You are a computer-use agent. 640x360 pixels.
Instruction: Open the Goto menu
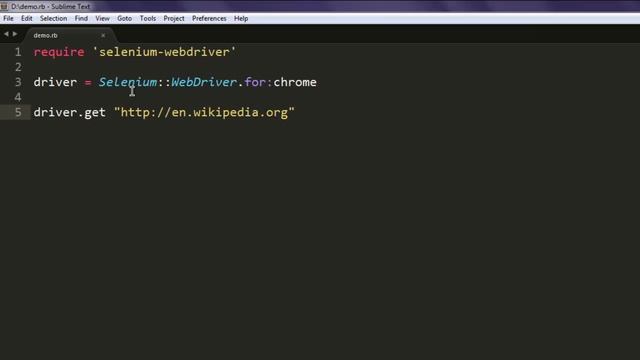[x=124, y=18]
